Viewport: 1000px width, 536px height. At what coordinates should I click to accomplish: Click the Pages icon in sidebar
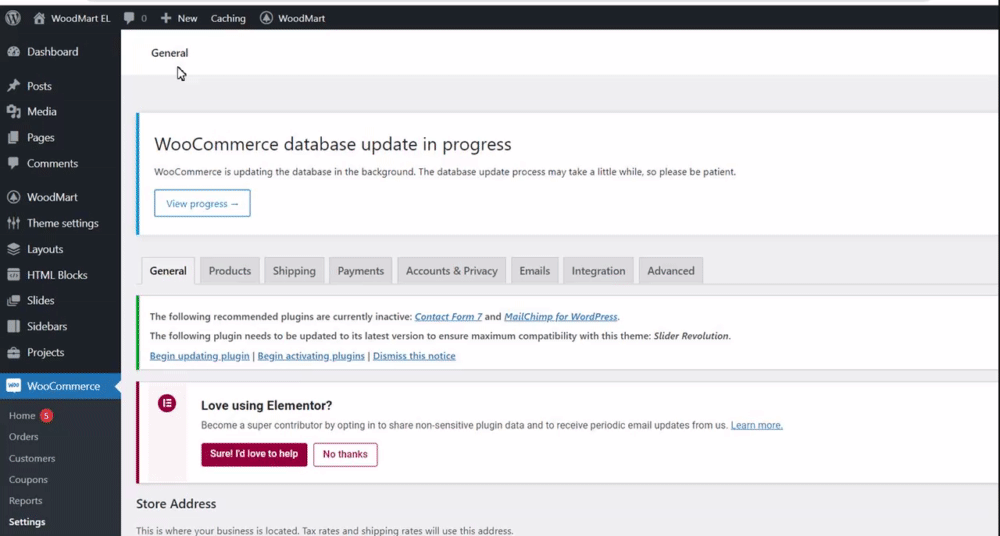13,137
